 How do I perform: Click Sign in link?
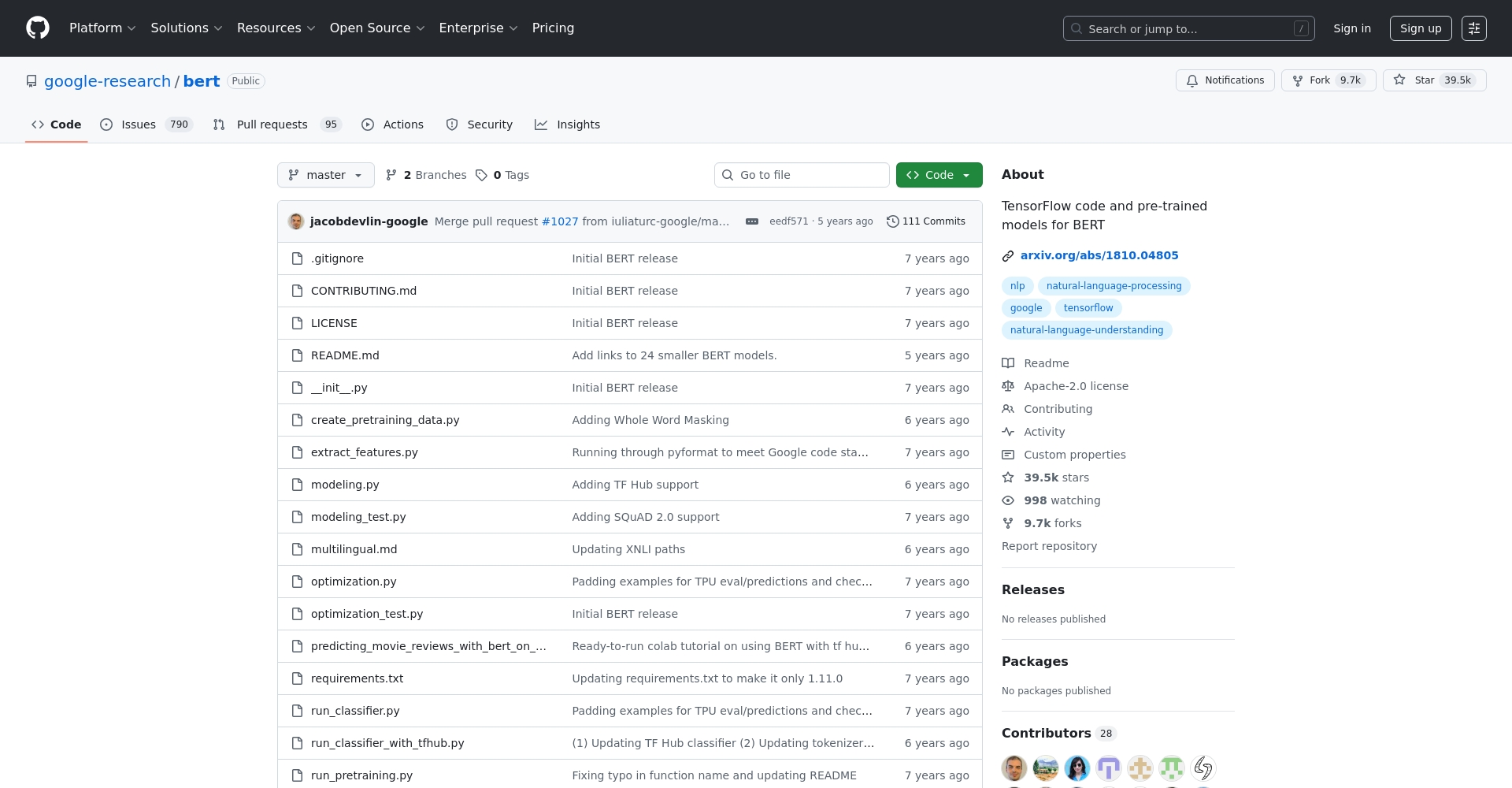pos(1352,28)
